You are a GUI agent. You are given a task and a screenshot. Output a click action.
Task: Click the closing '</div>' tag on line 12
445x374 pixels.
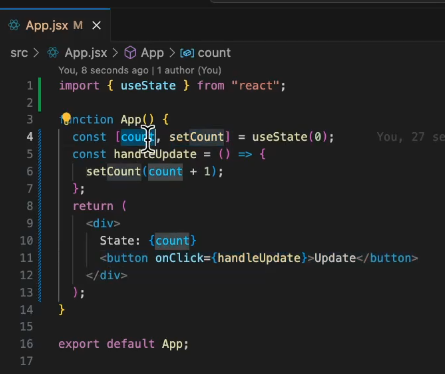[x=107, y=275]
